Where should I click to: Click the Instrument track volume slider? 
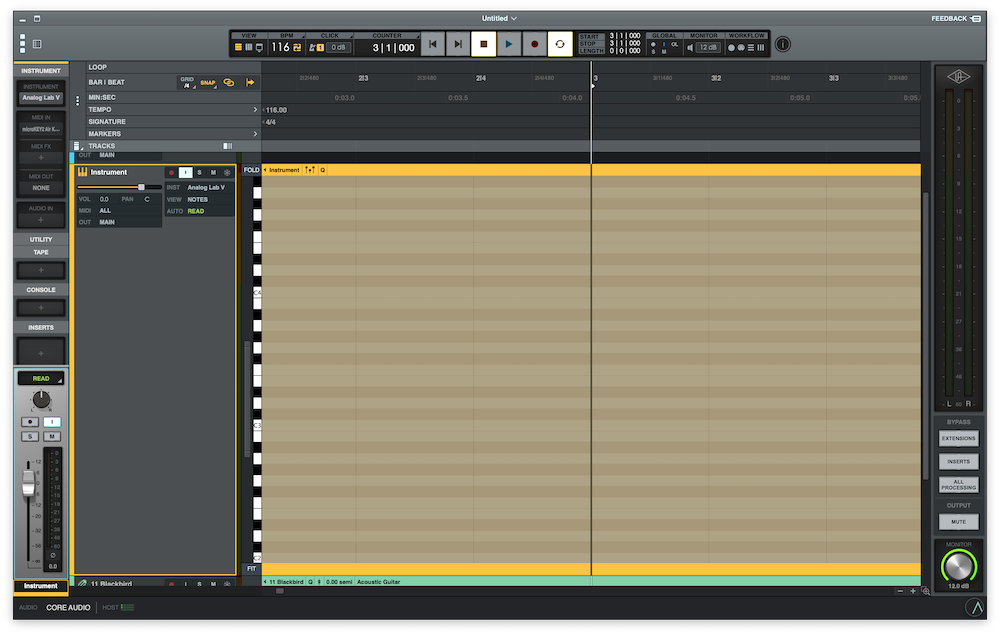pos(141,187)
